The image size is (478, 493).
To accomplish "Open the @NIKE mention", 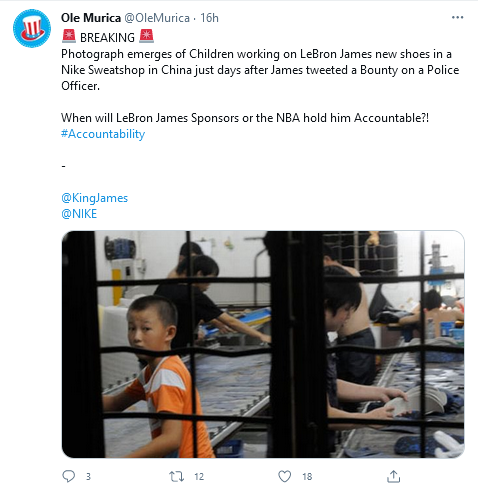I will coord(79,214).
